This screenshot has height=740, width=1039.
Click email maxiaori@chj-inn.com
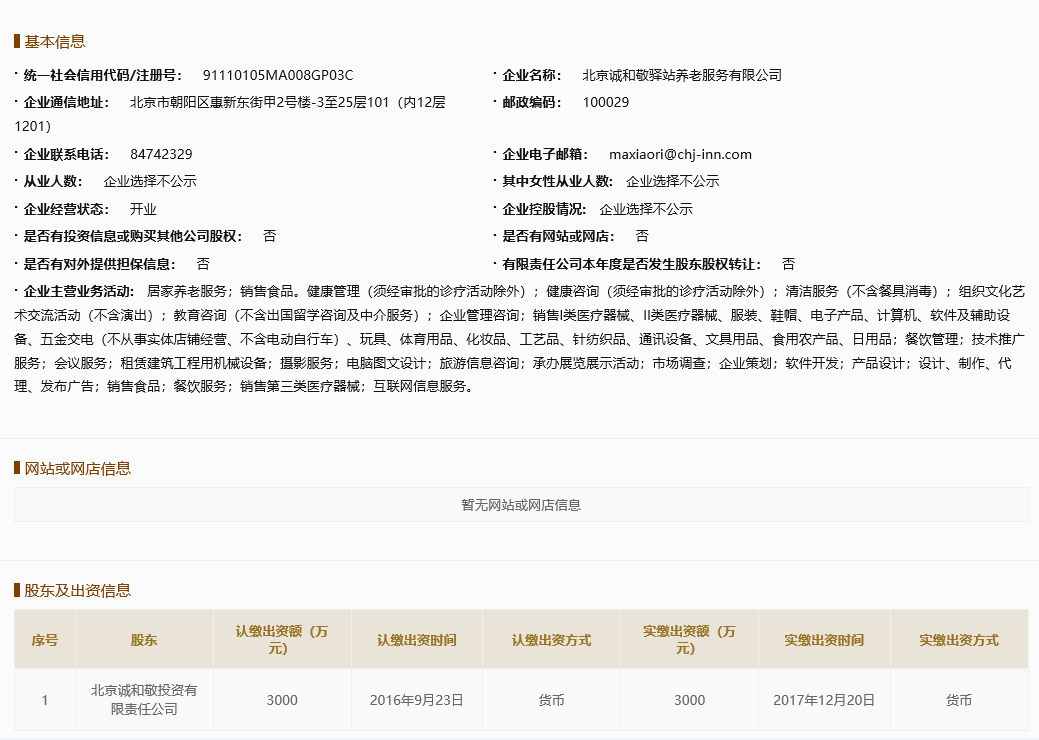pos(680,154)
